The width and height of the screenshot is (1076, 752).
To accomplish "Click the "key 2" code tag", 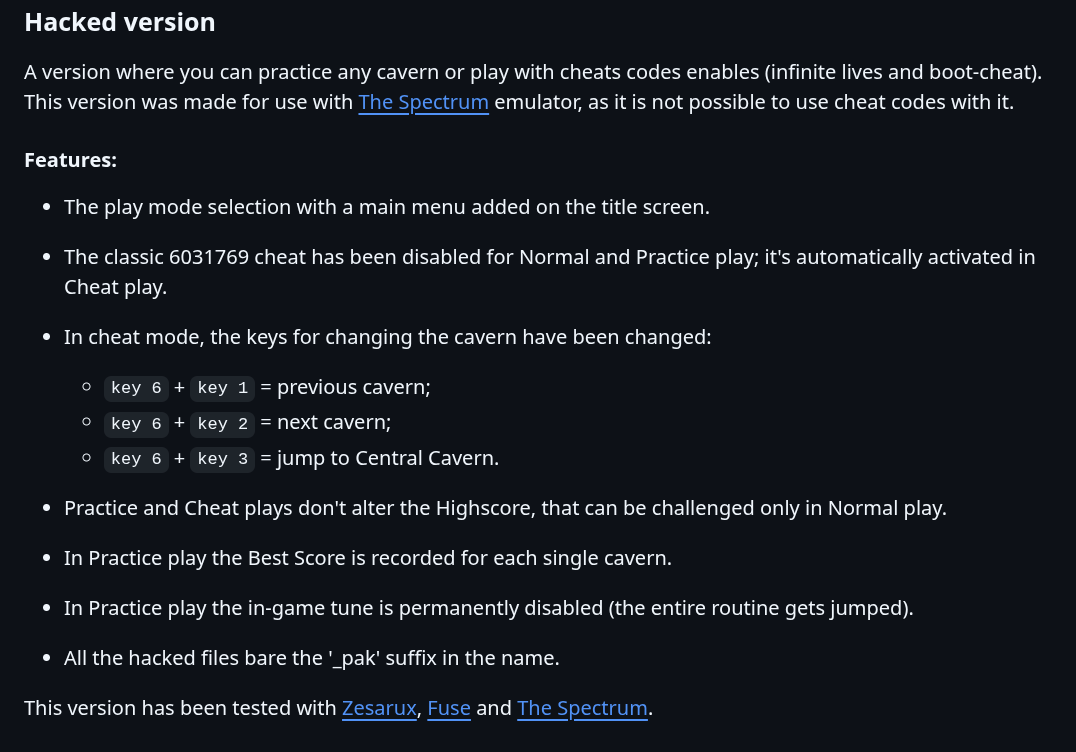I will click(x=222, y=423).
